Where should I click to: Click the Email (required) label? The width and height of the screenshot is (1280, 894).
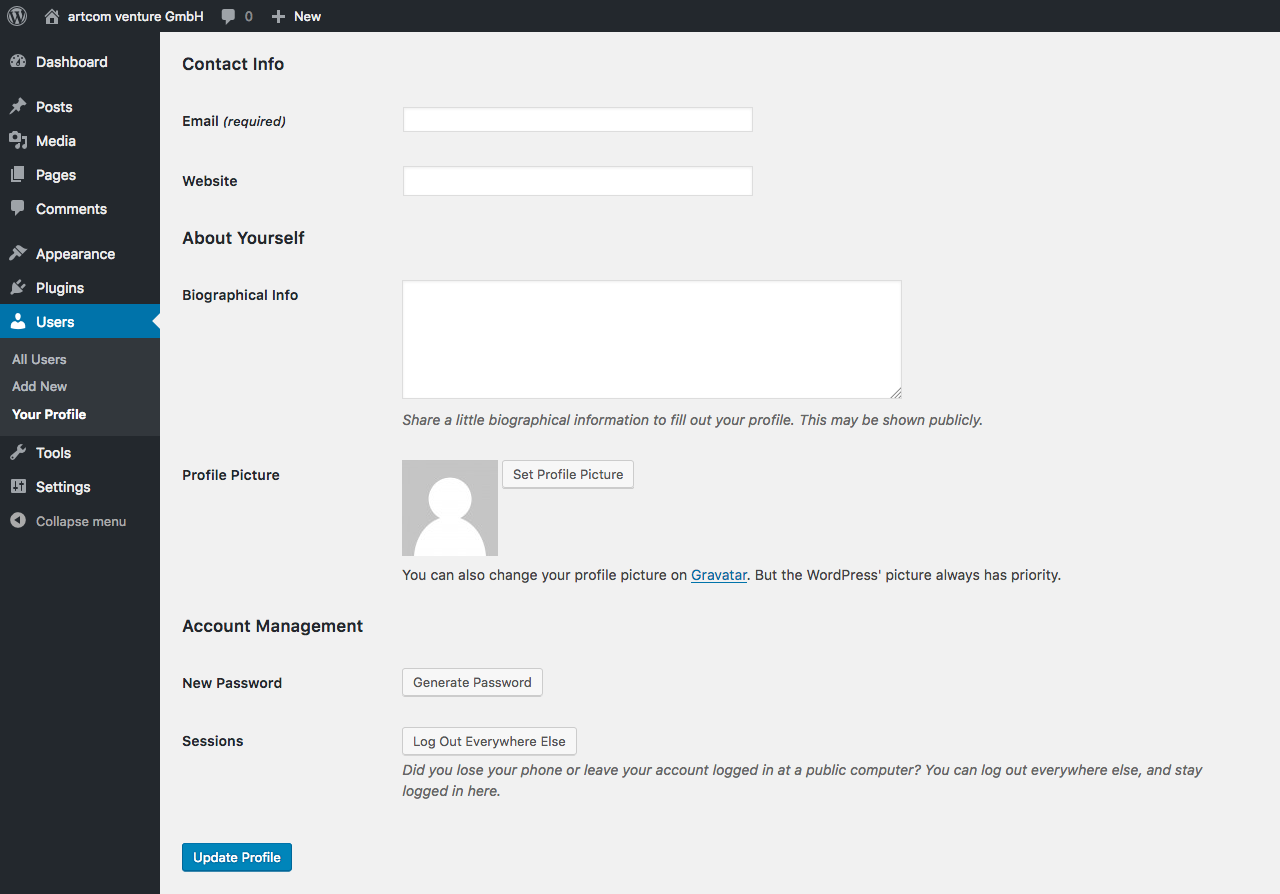pos(234,121)
